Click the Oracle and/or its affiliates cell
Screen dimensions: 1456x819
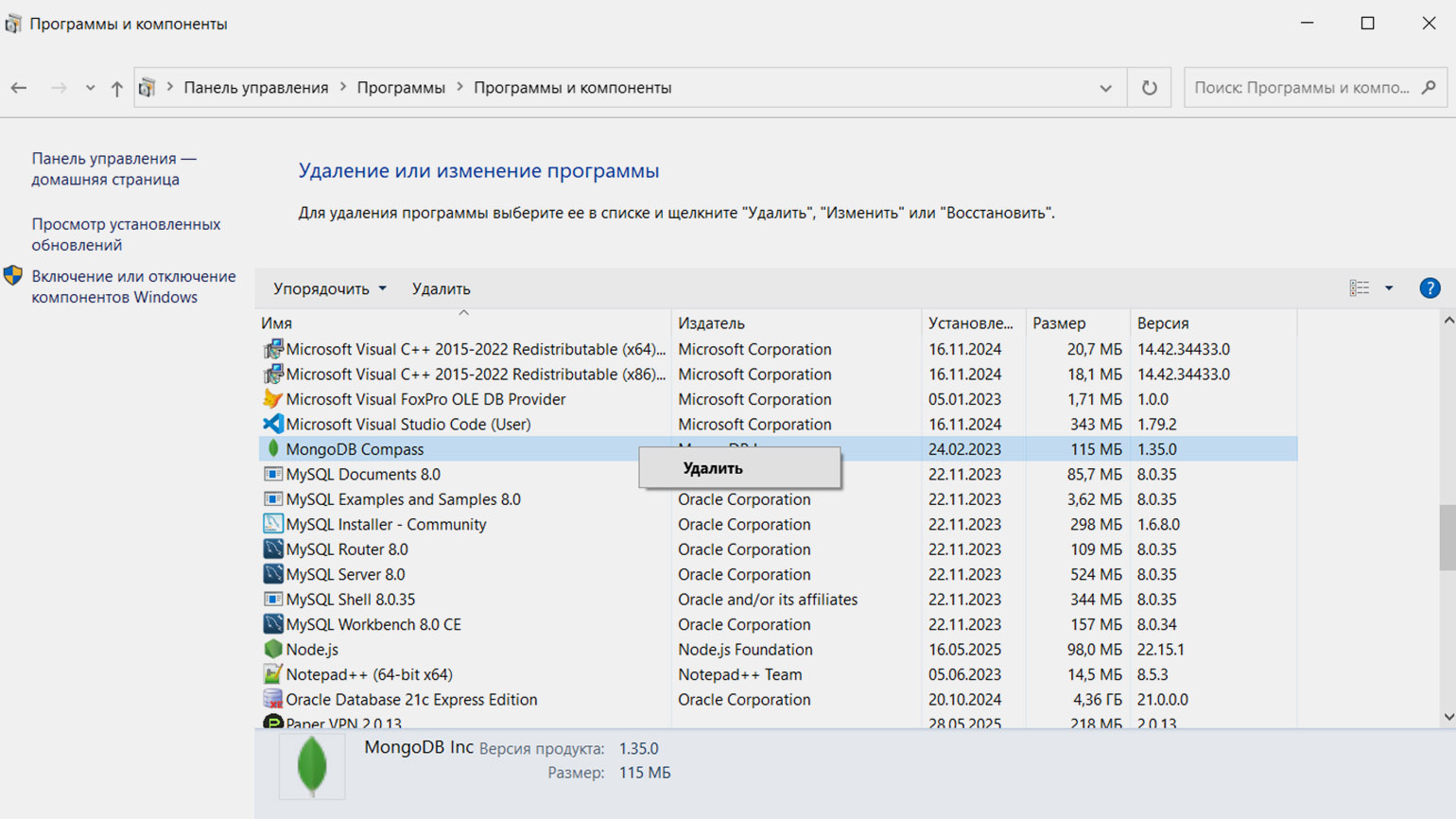pos(768,600)
